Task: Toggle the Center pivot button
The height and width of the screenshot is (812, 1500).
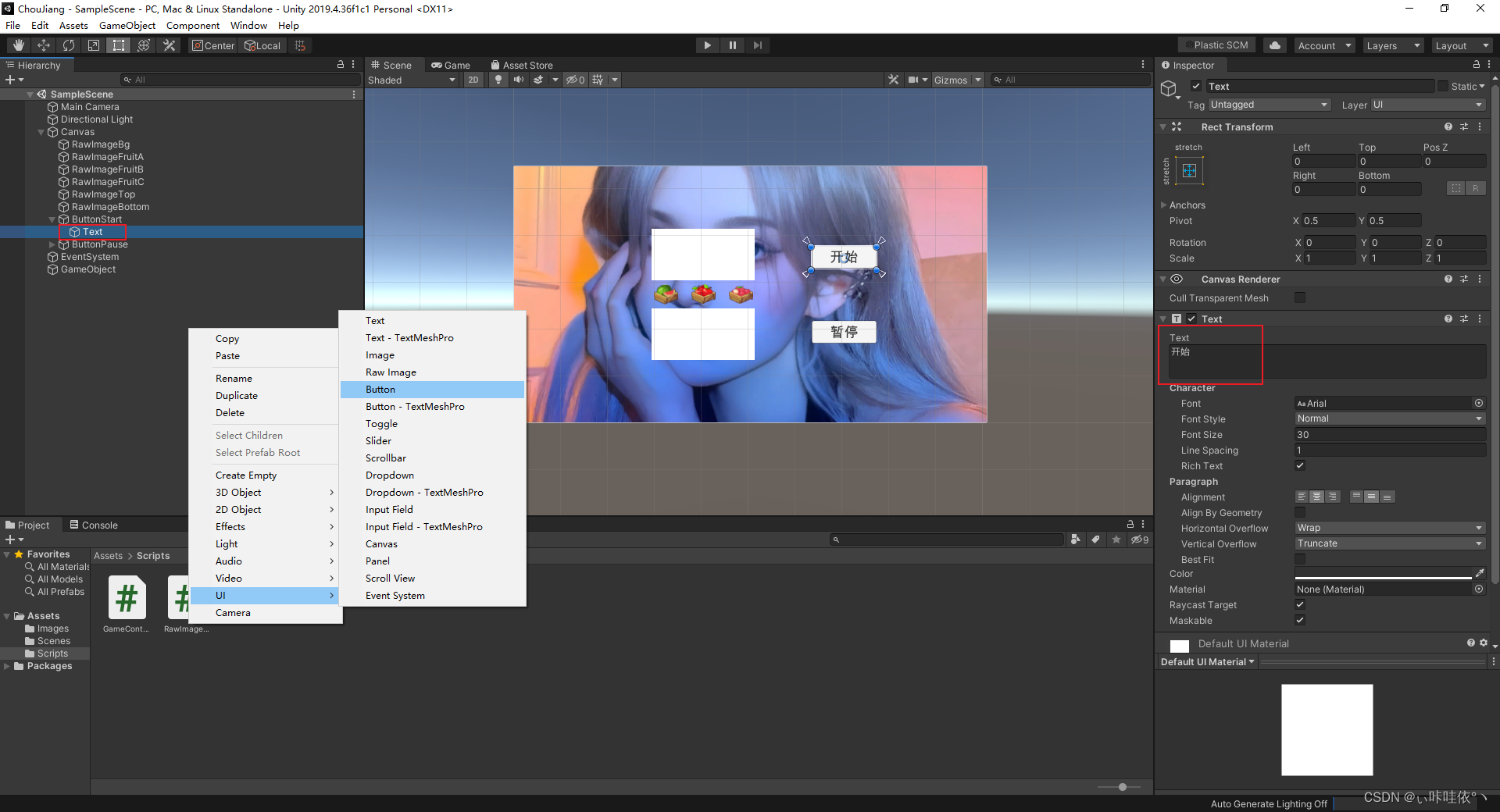Action: [213, 45]
